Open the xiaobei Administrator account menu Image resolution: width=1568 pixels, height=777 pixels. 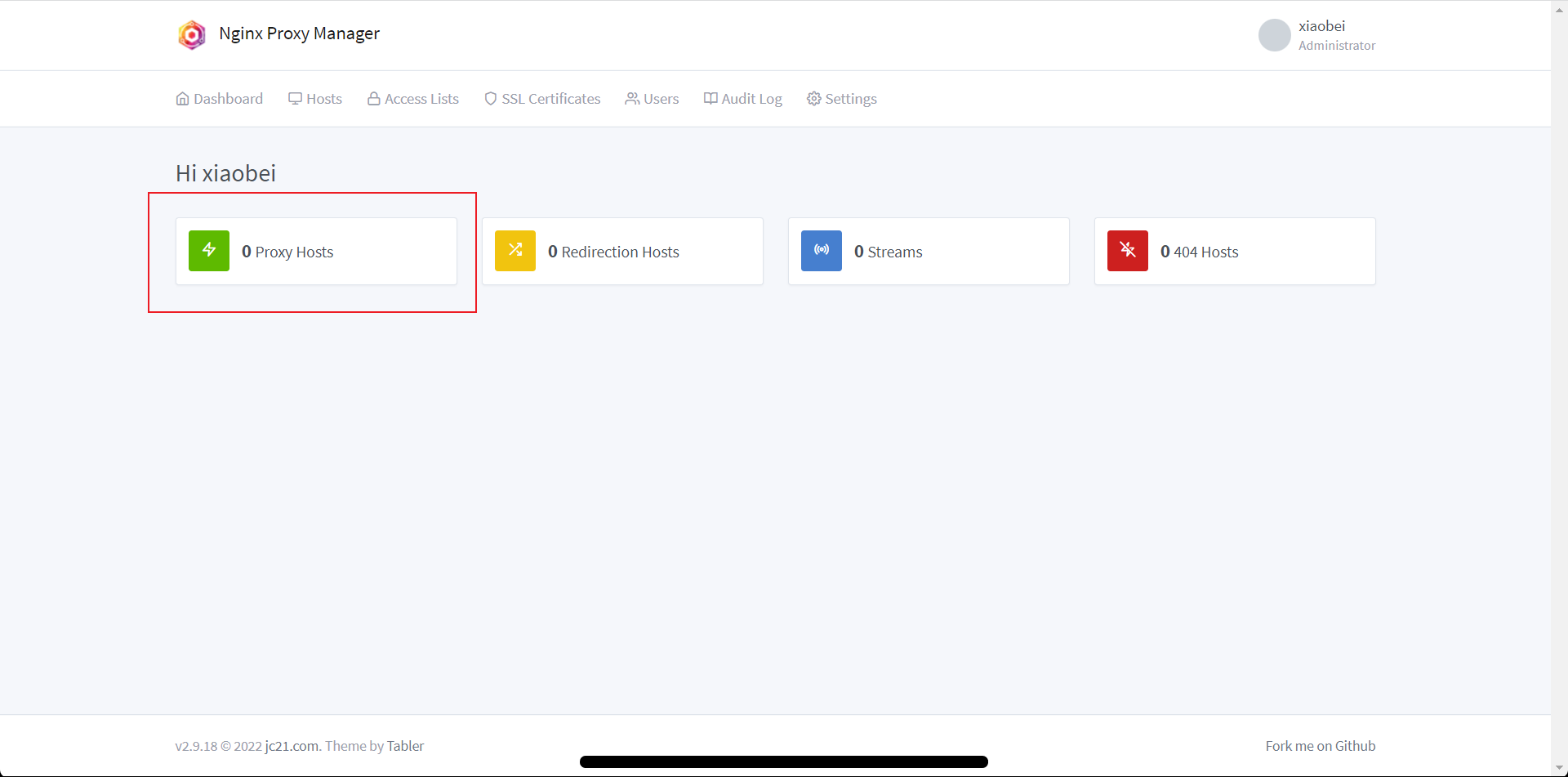tap(1317, 35)
